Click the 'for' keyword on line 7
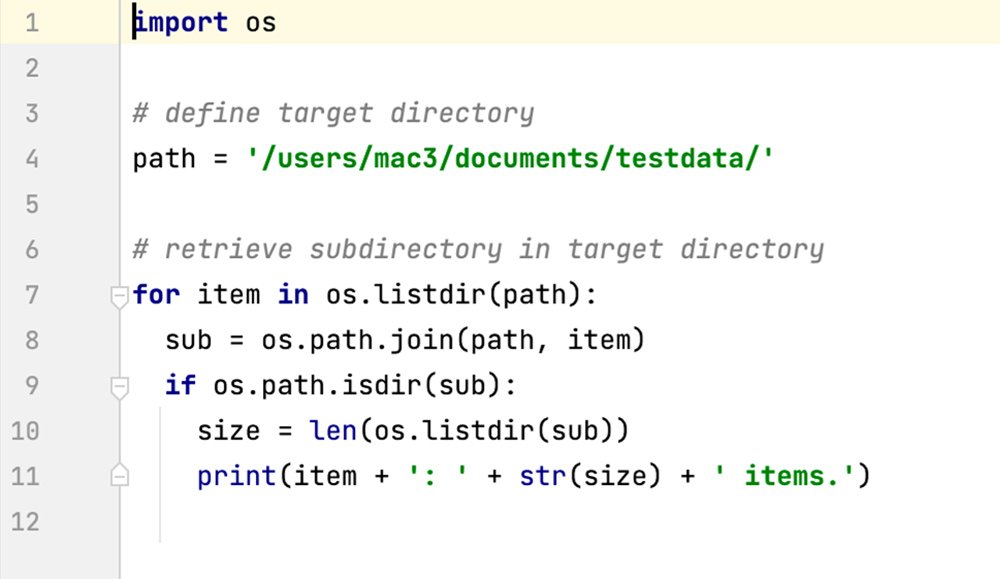Viewport: 1000px width, 579px height. (x=155, y=295)
